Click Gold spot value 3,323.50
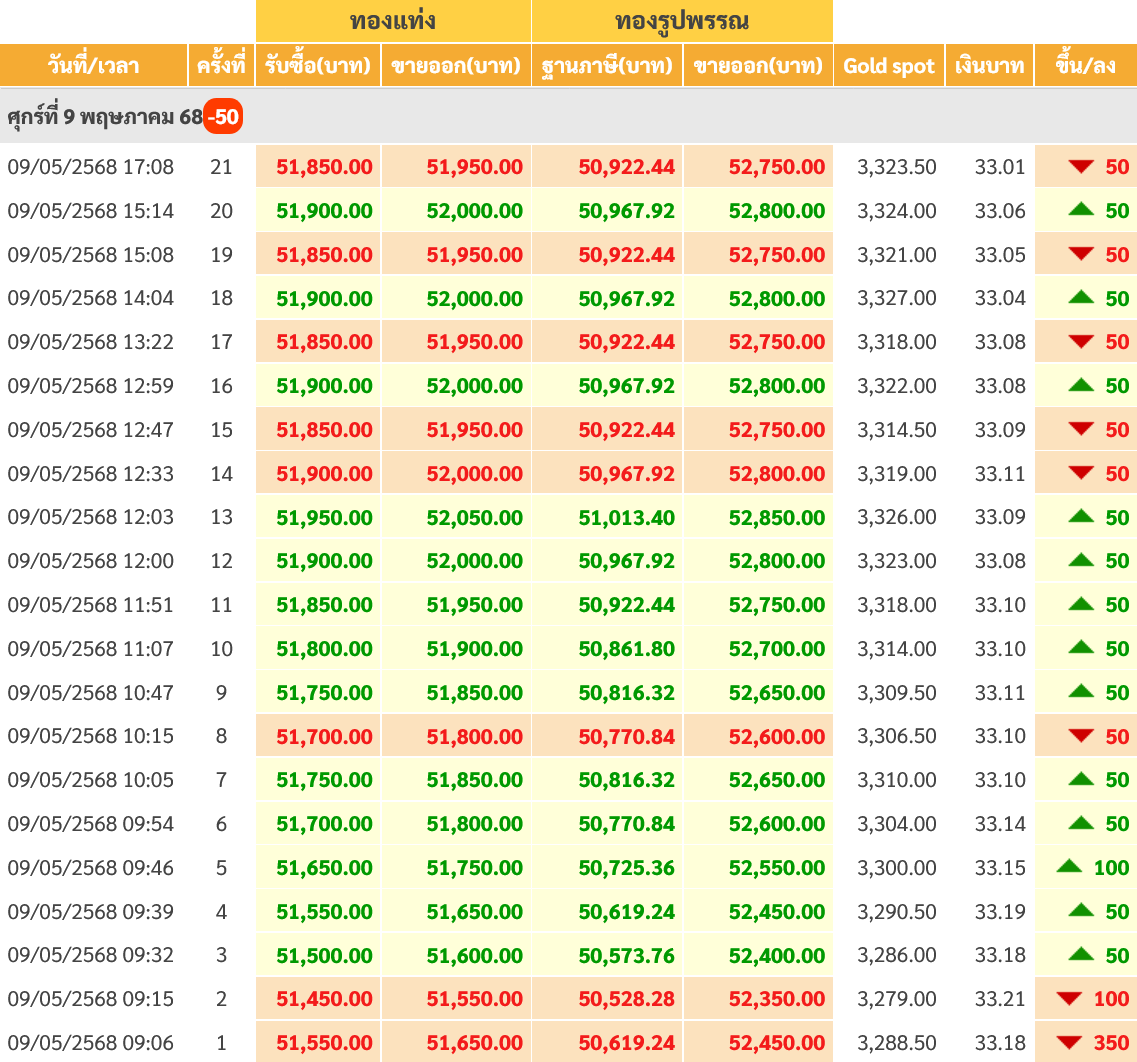 [x=897, y=167]
